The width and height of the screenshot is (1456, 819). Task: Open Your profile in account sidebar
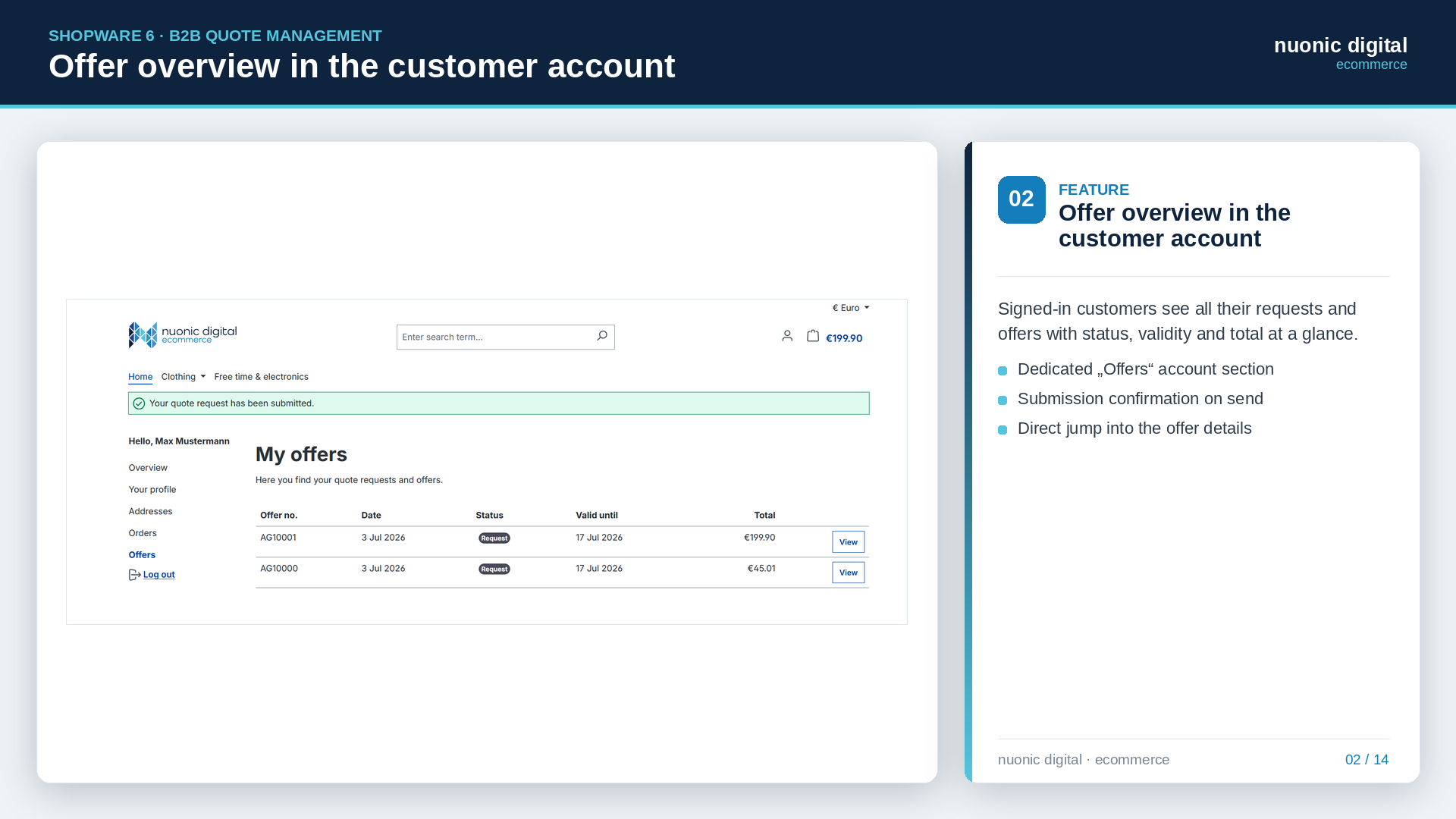pyautogui.click(x=152, y=490)
